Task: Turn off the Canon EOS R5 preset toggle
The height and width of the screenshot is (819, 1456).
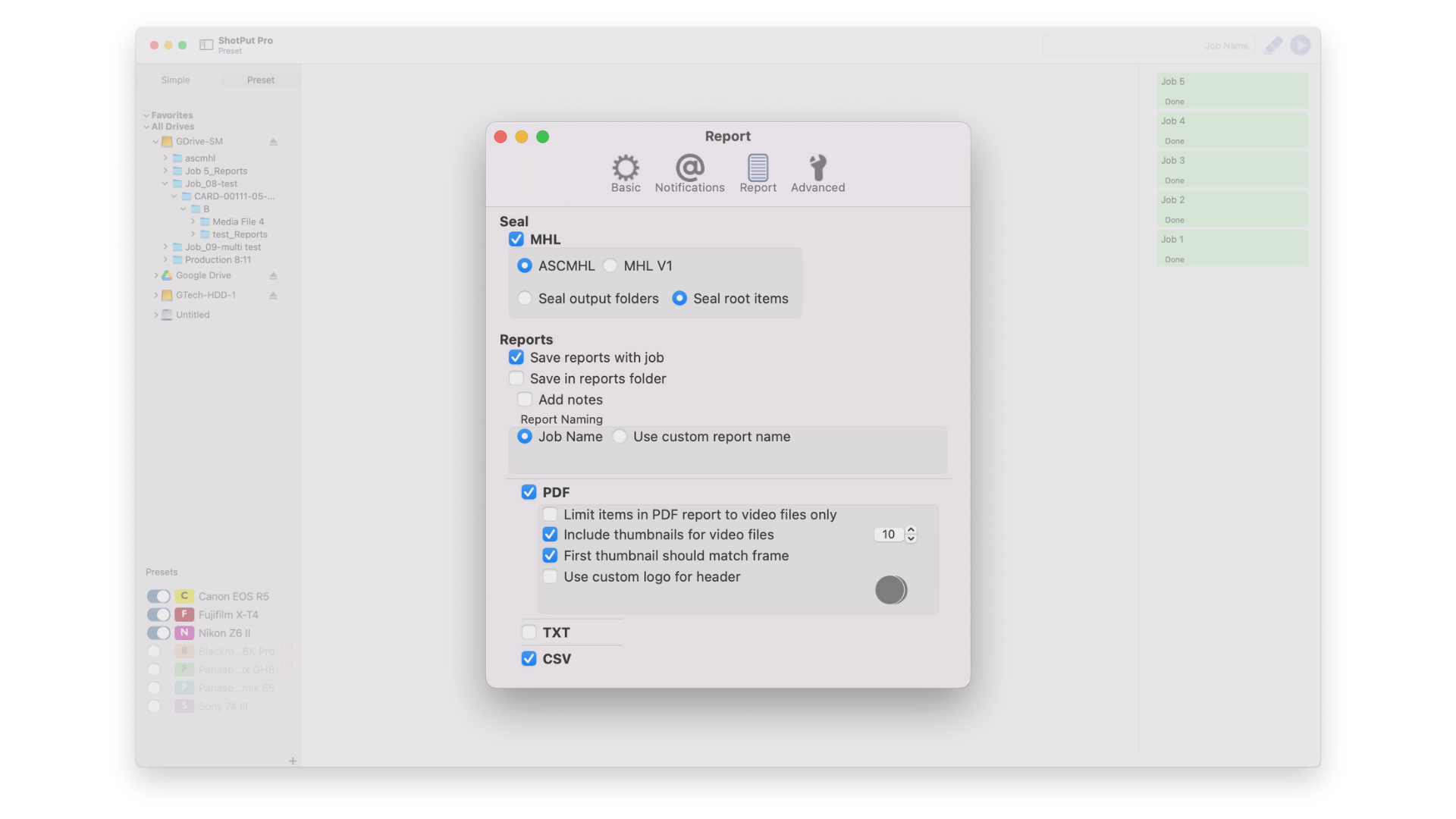Action: click(158, 596)
